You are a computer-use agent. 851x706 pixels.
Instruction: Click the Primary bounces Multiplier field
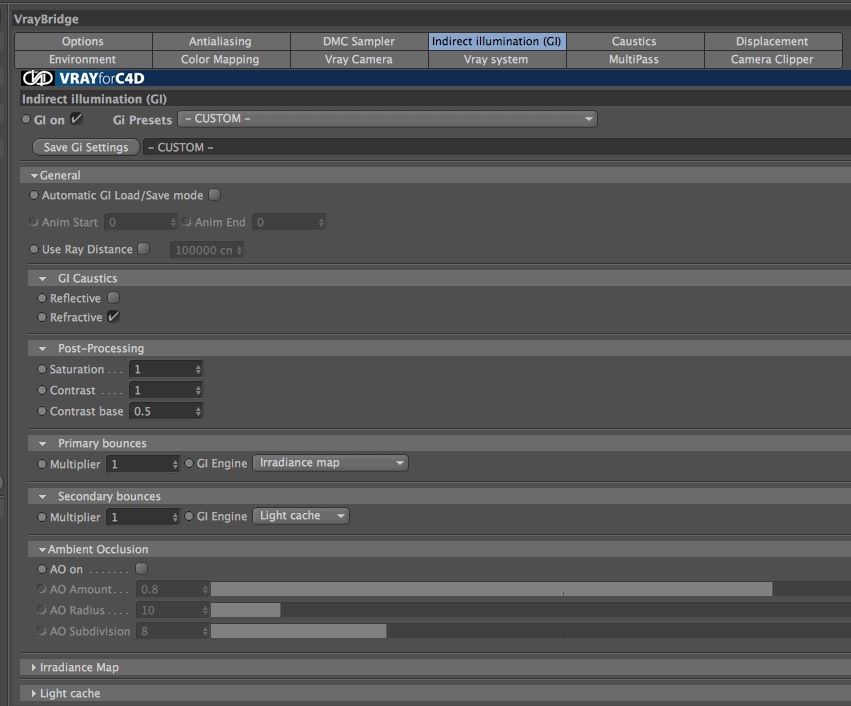pyautogui.click(x=138, y=464)
